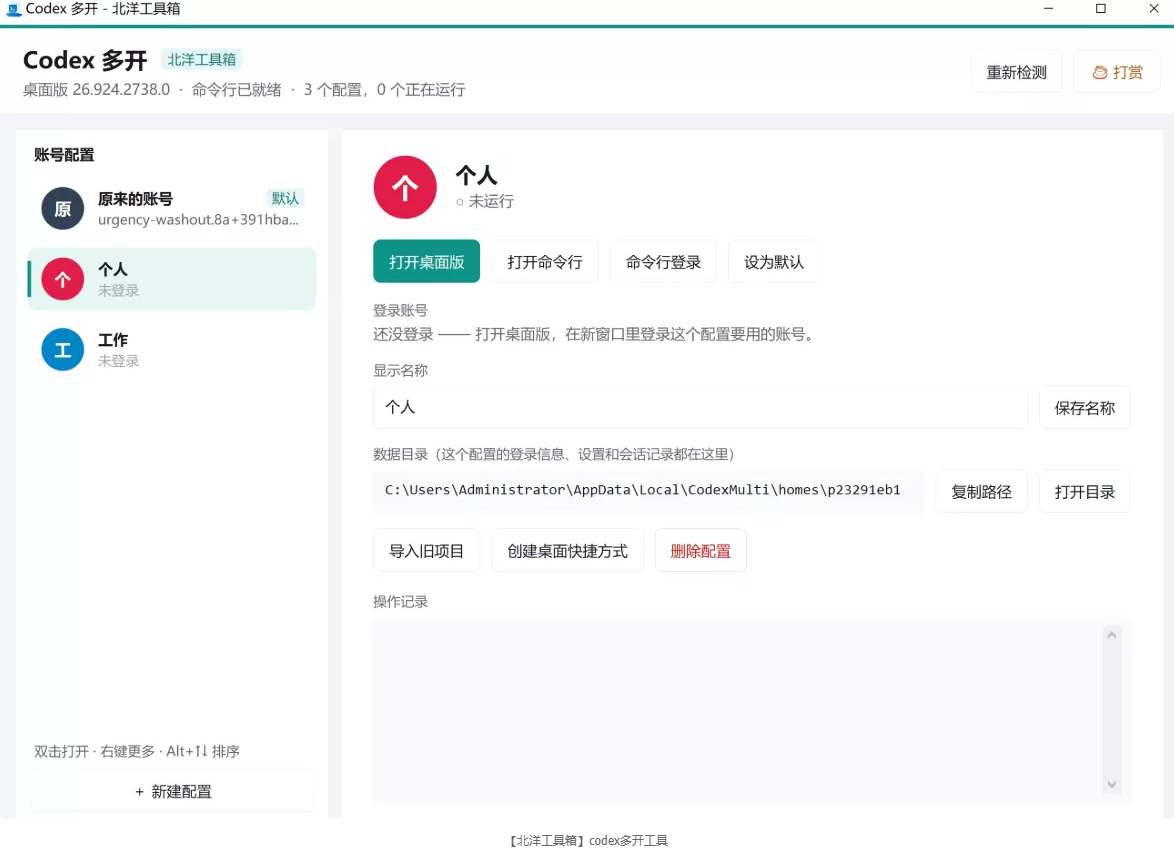Viewport: 1174px width, 849px height.
Task: Click the version text 桌面版 26.924.2738.0
Action: (97, 90)
